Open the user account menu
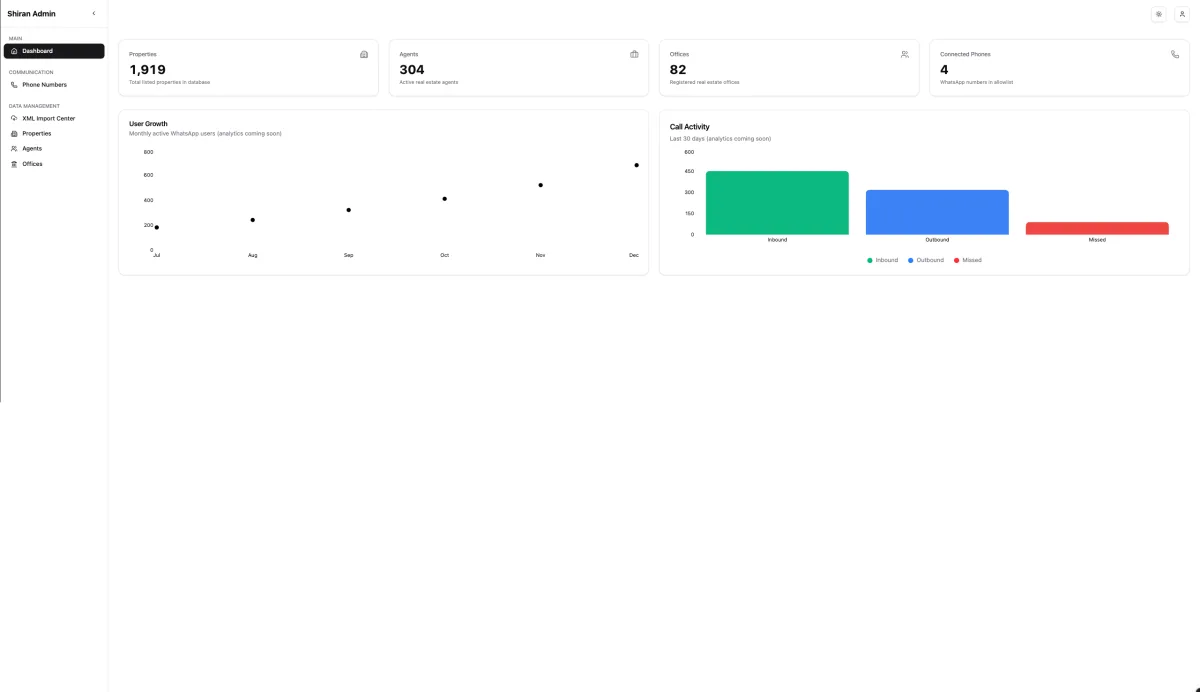Image resolution: width=1200 pixels, height=692 pixels. click(1181, 14)
